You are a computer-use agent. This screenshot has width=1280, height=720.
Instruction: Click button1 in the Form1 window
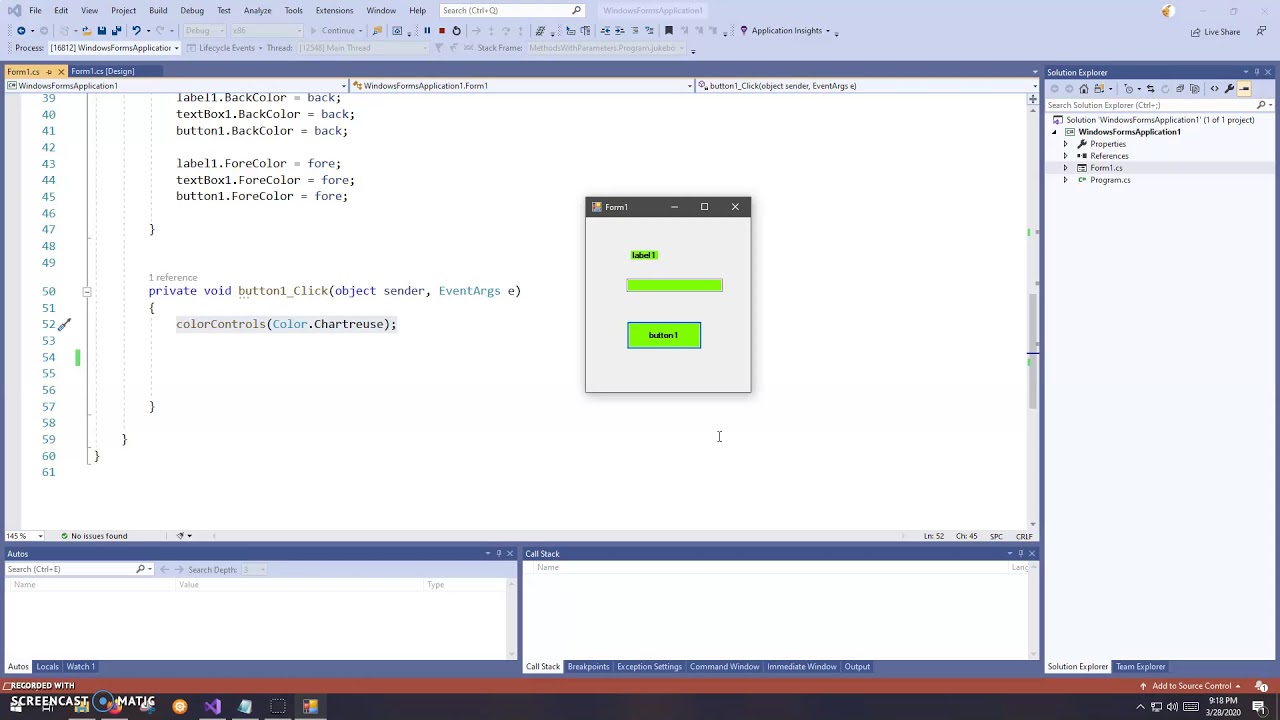tap(664, 335)
